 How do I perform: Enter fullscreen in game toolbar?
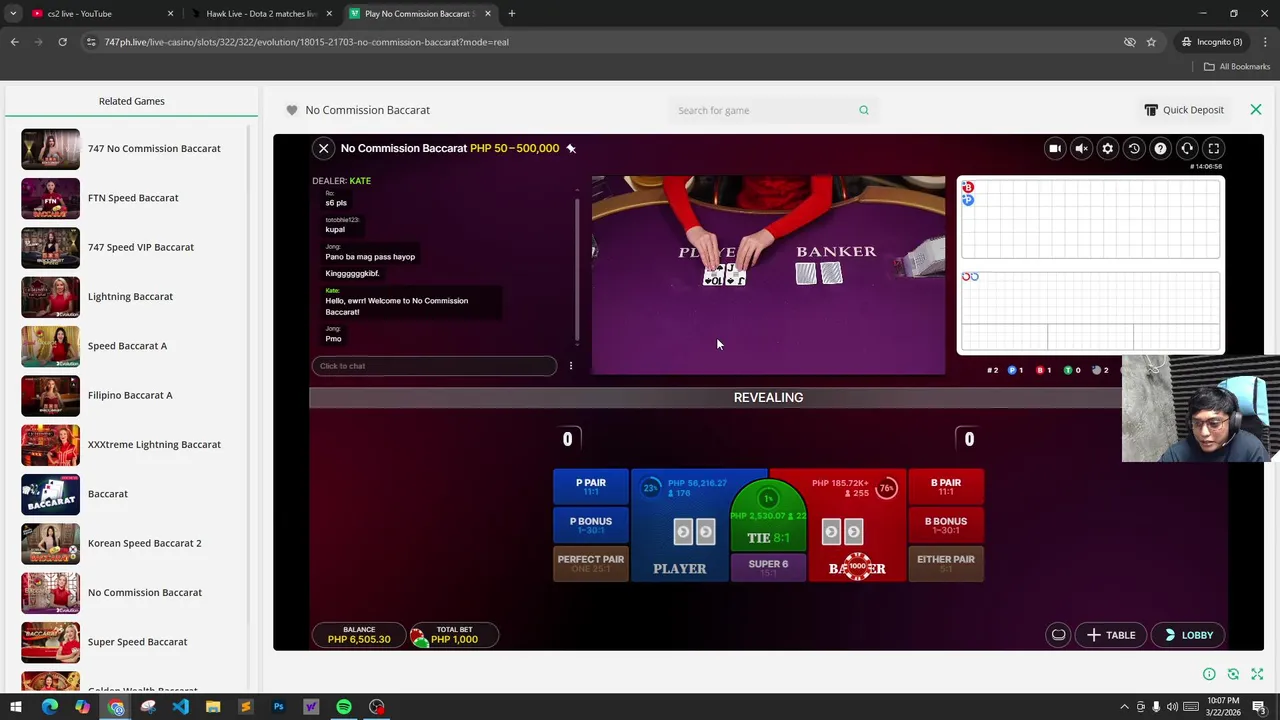pos(1213,148)
